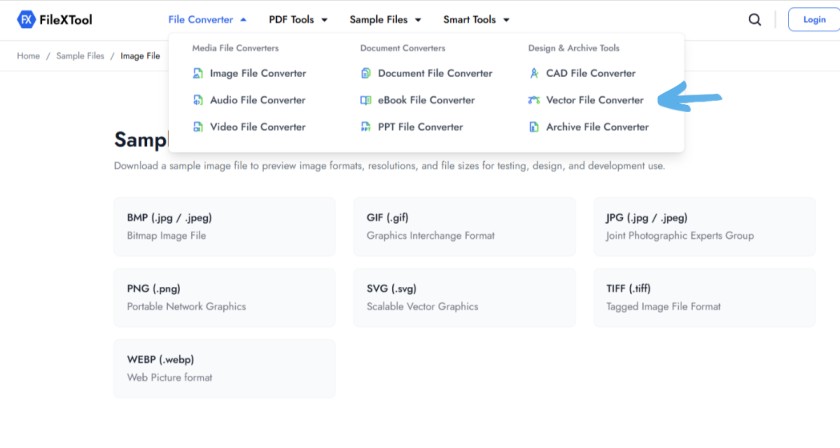
Task: Expand the PDF Tools dropdown
Action: point(298,20)
